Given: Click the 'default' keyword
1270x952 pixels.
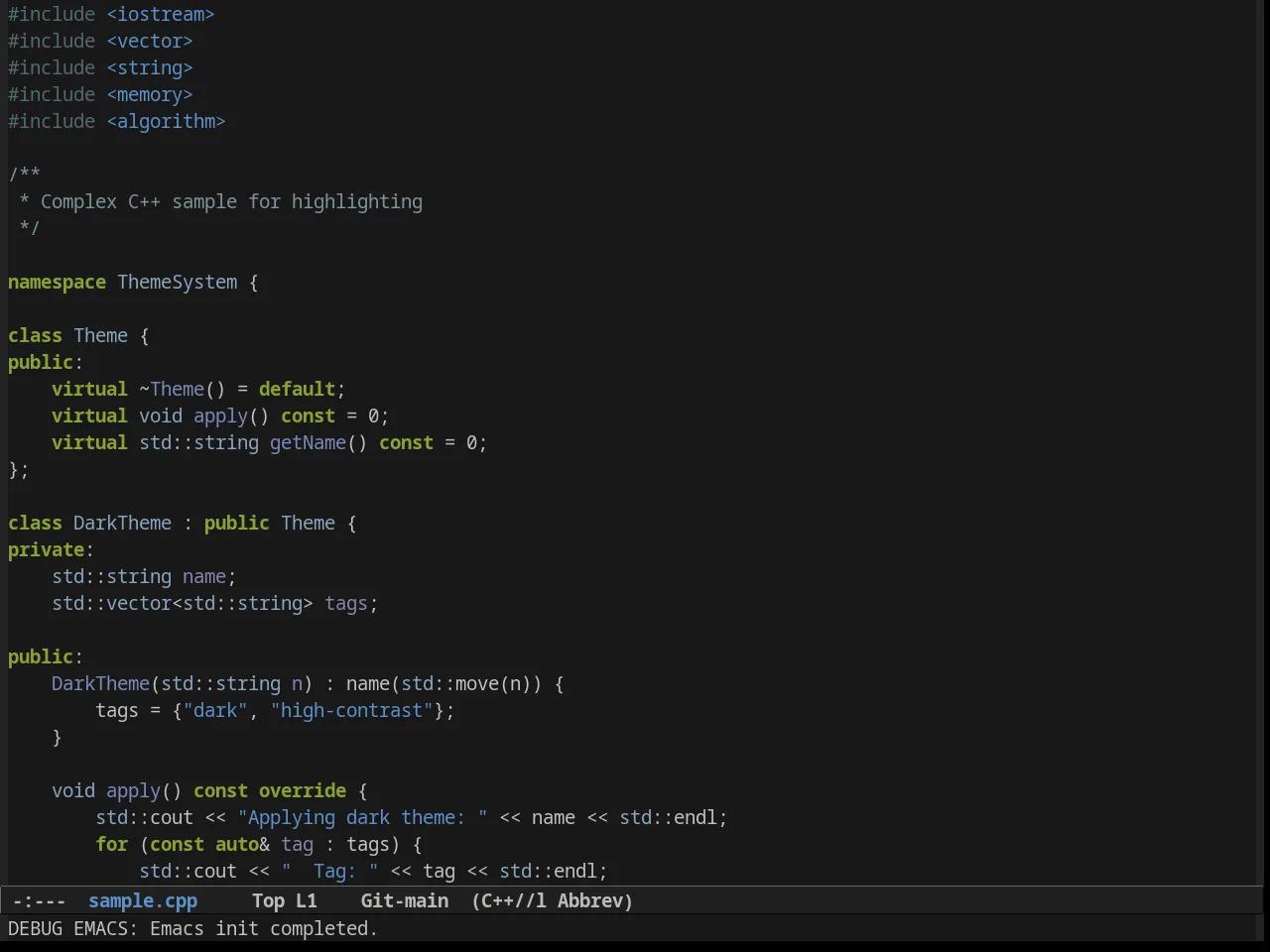Looking at the screenshot, I should 297,389.
